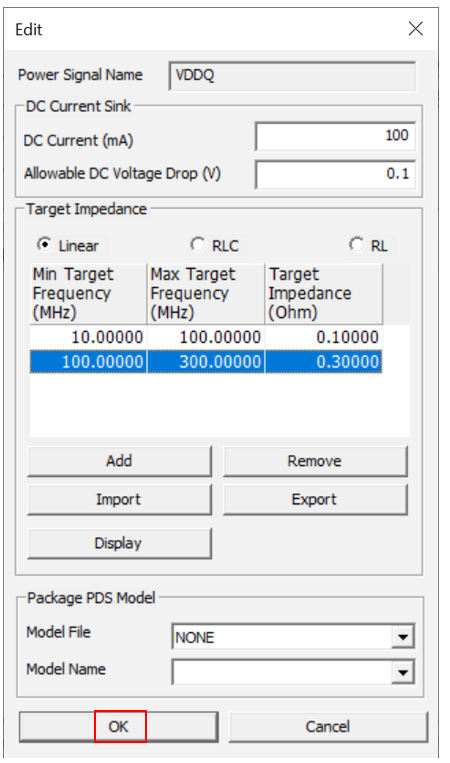This screenshot has width=450, height=763.
Task: Confirm the dialog with OK
Action: pyautogui.click(x=118, y=727)
